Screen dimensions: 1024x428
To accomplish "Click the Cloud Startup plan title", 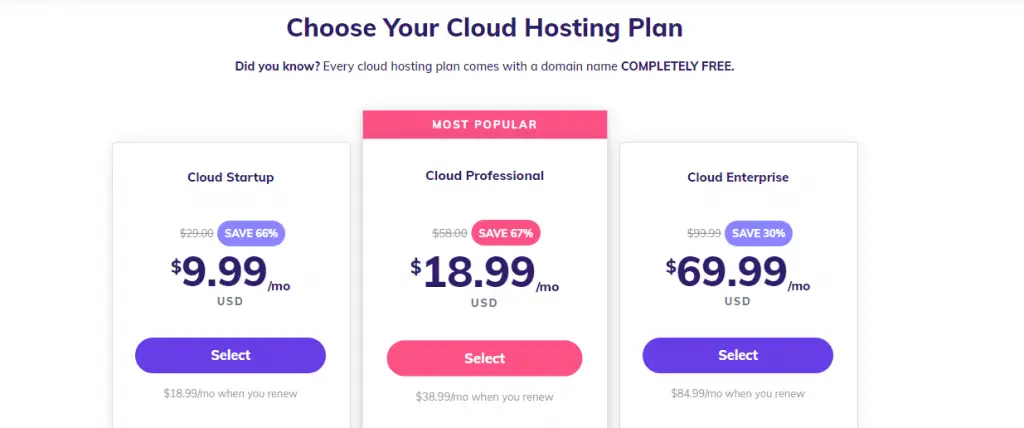I will point(231,177).
